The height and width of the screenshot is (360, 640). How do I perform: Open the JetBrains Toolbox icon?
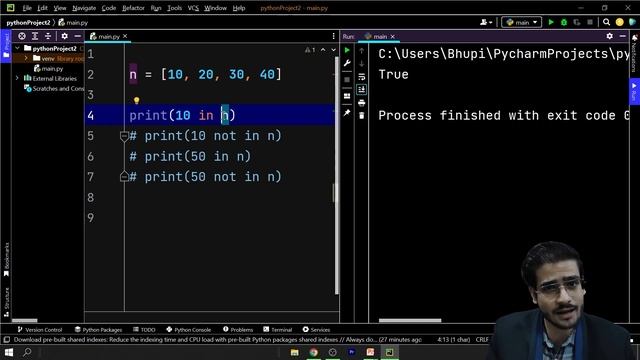(x=632, y=22)
